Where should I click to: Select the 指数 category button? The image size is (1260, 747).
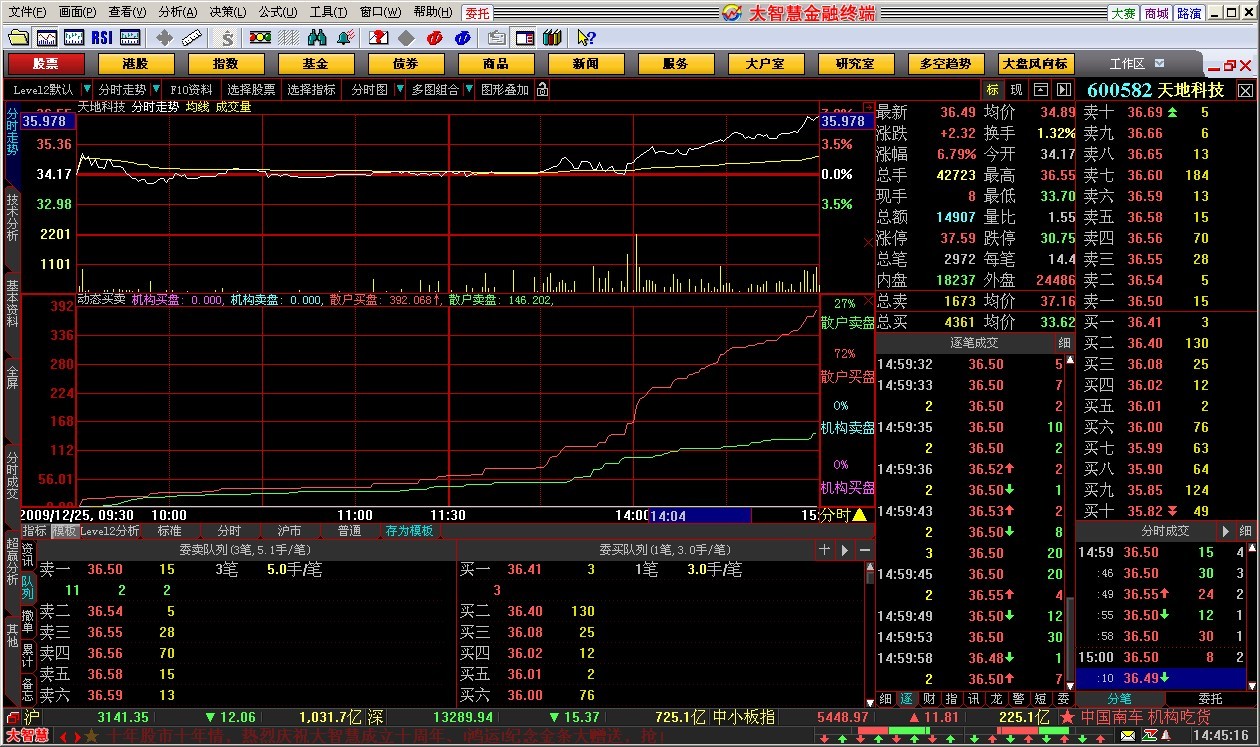225,64
